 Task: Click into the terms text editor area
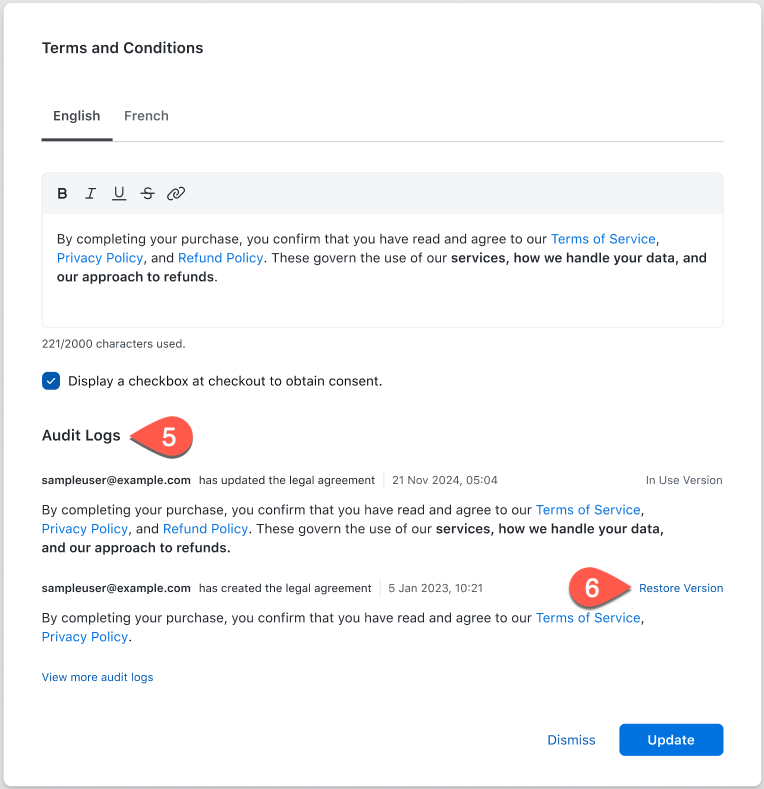(380, 300)
